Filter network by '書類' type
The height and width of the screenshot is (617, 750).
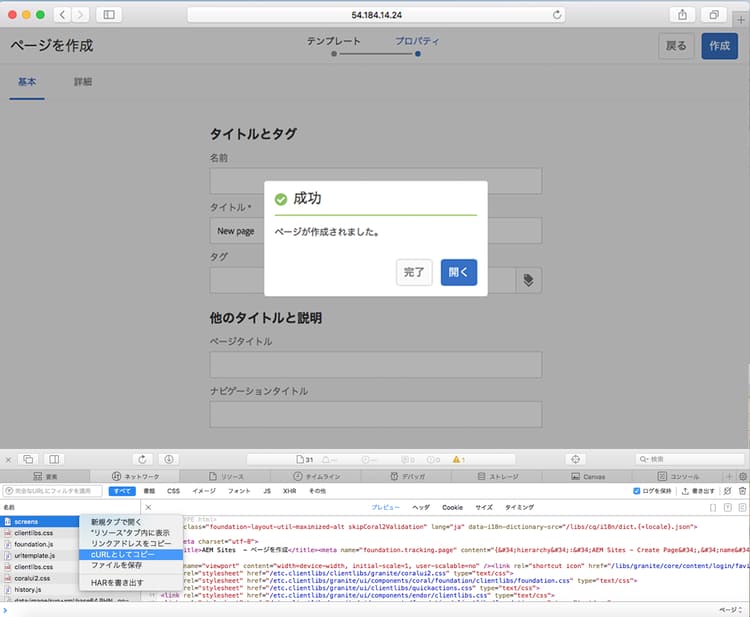[149, 491]
